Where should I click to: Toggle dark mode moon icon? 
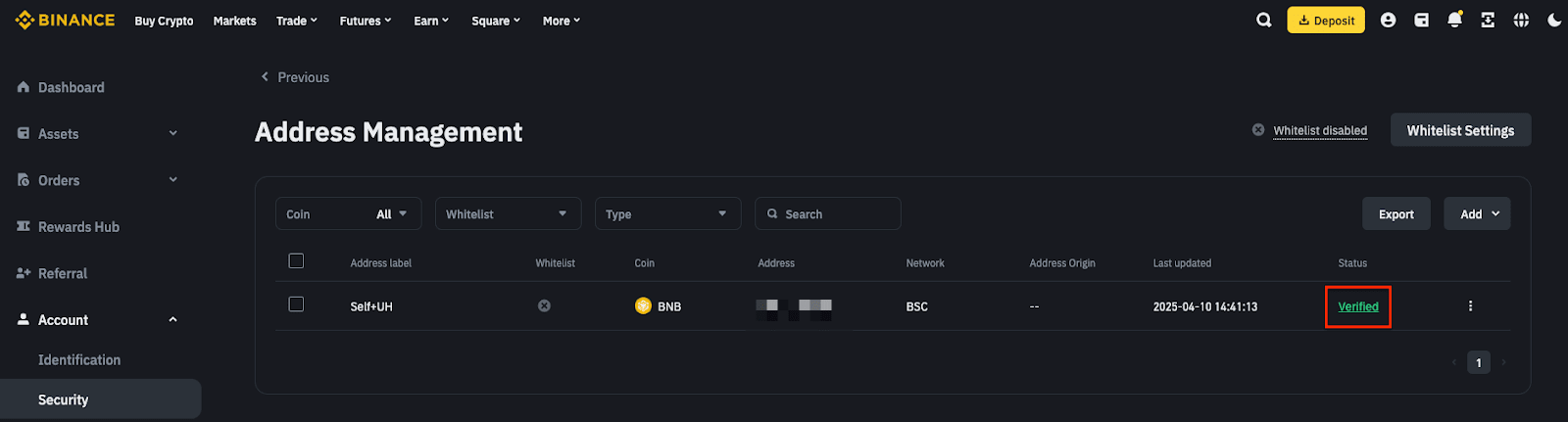(x=1554, y=20)
